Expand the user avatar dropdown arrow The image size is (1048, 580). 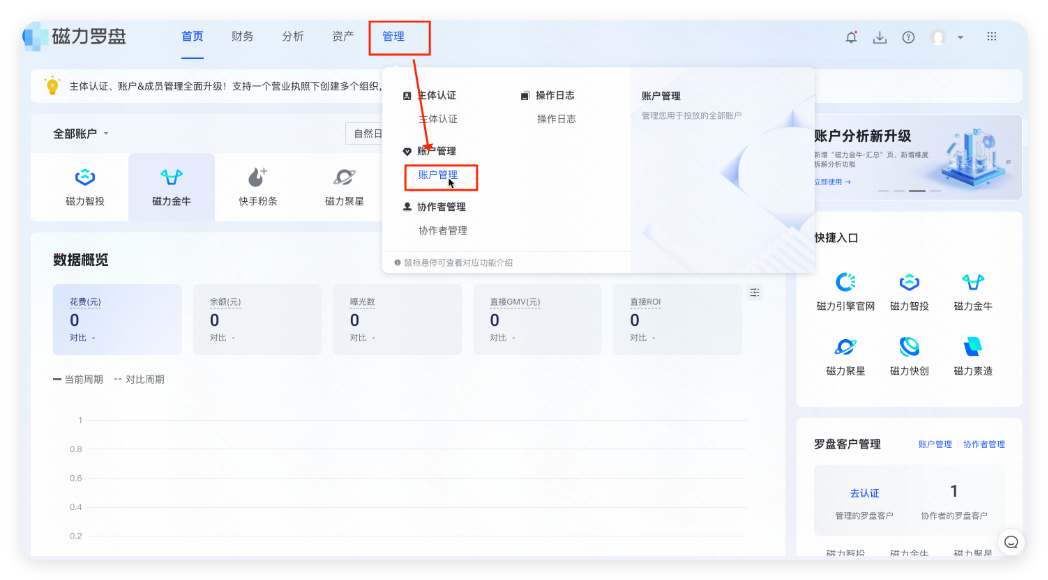(x=960, y=37)
